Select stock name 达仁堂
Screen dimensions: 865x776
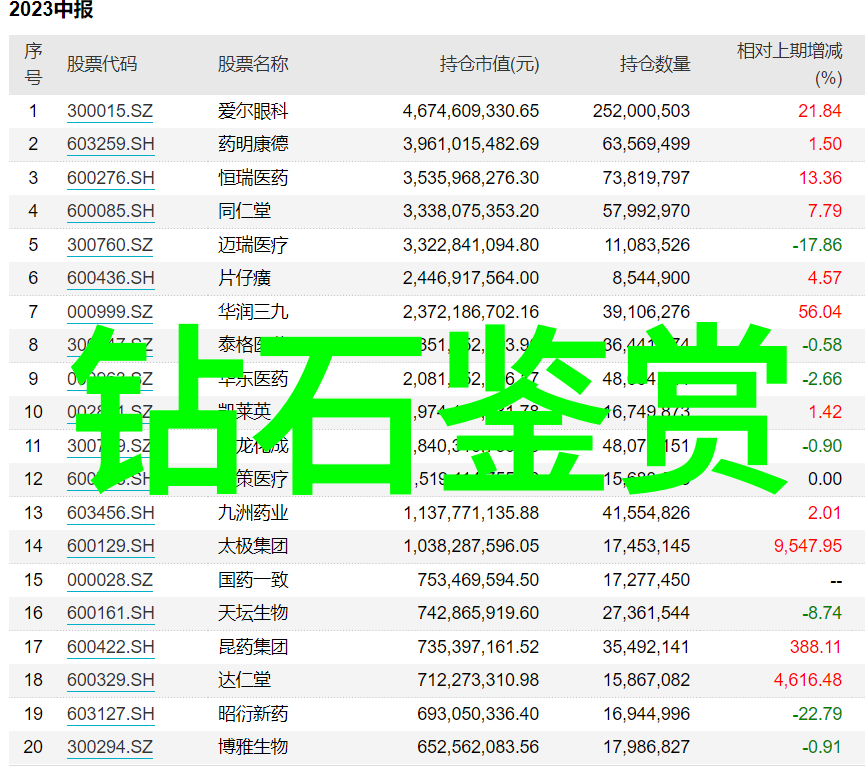pyautogui.click(x=244, y=681)
